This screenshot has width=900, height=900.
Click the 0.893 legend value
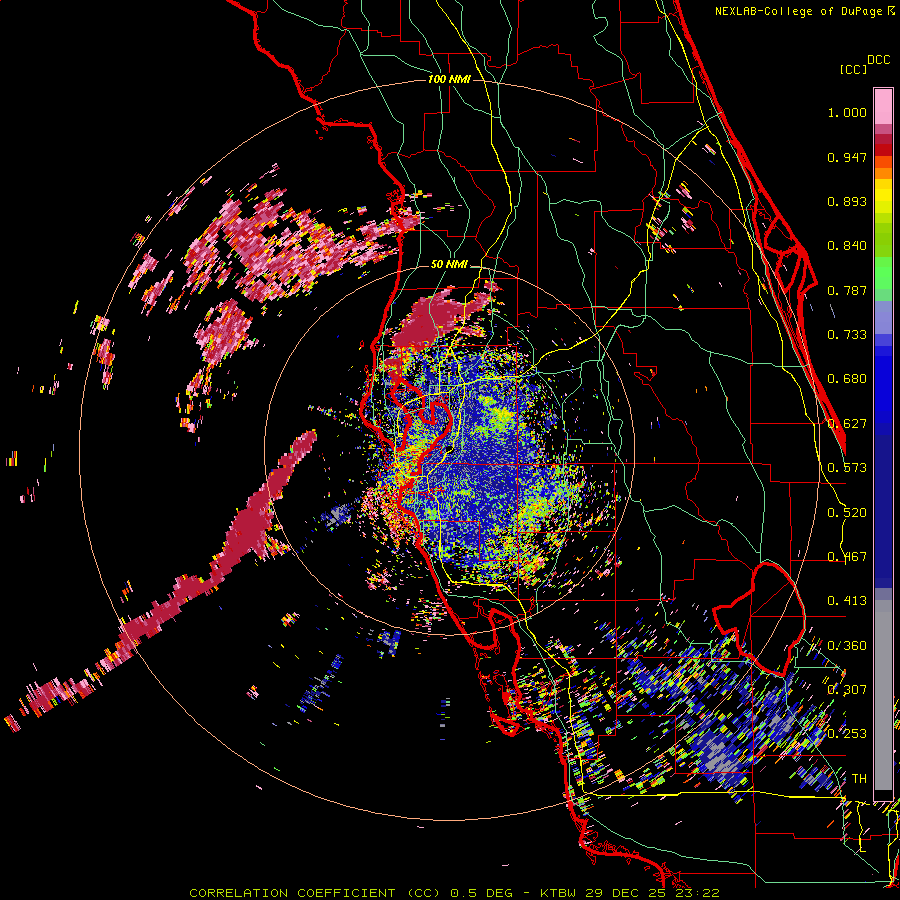coord(847,201)
